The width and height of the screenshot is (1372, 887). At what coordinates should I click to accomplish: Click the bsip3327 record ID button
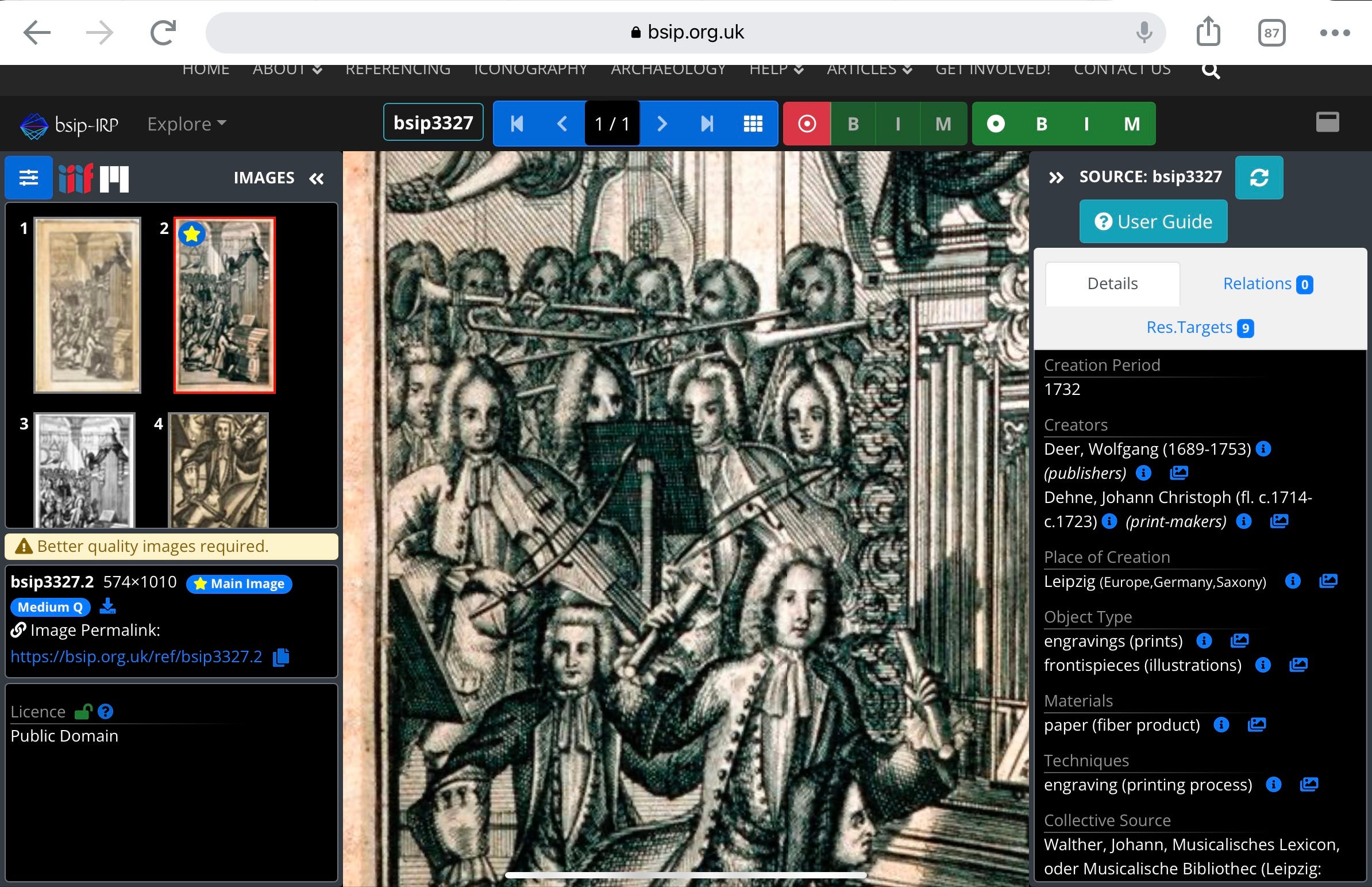(x=433, y=122)
